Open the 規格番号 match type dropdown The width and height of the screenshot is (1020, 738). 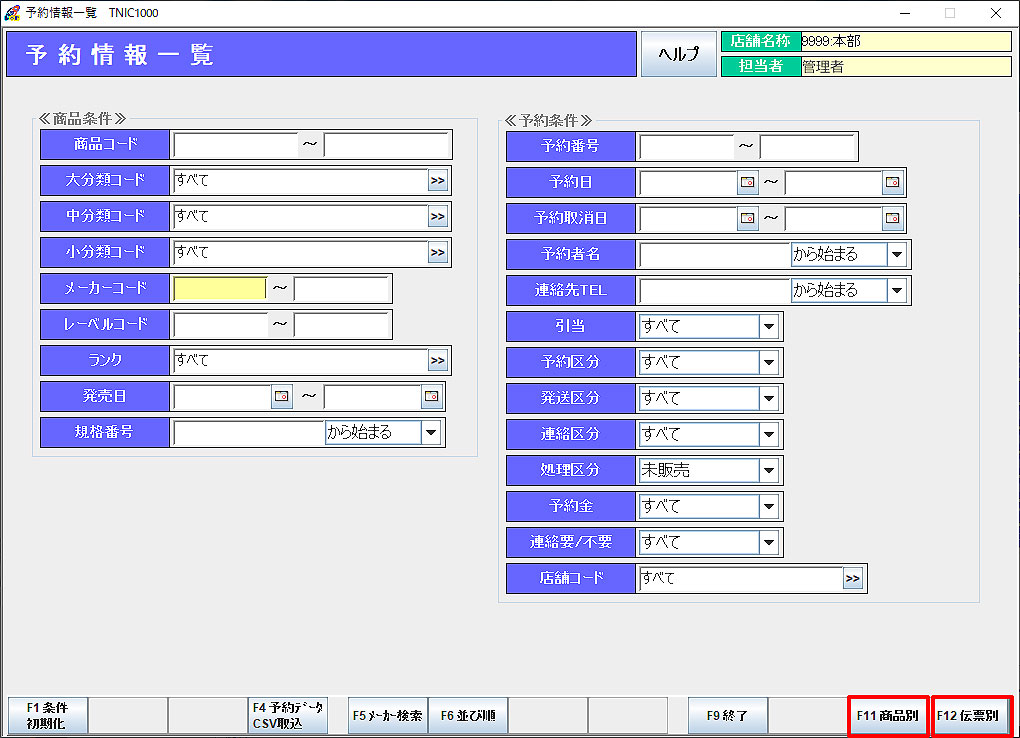431,433
